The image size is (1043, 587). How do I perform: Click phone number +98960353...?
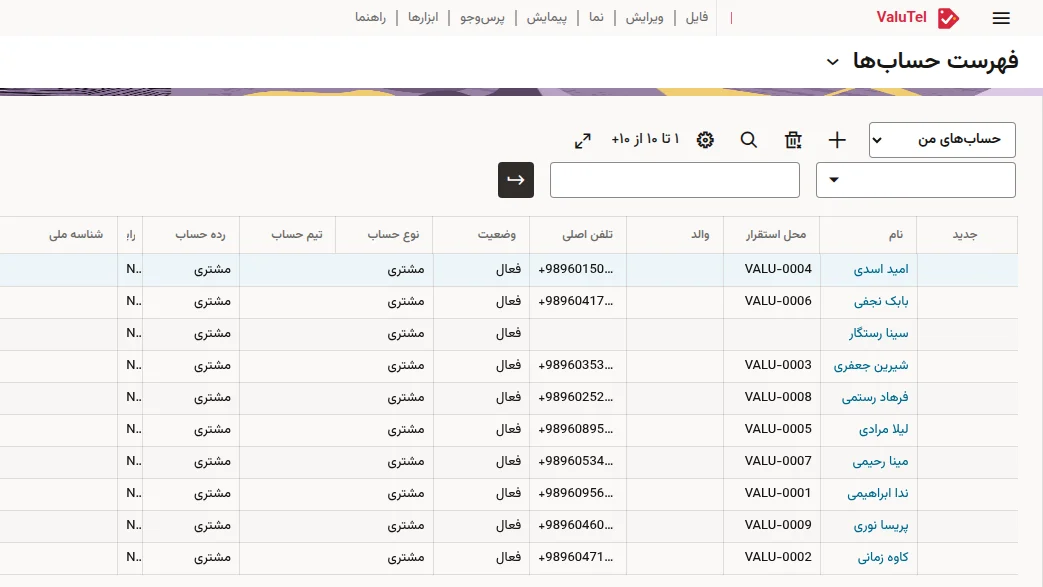point(576,365)
